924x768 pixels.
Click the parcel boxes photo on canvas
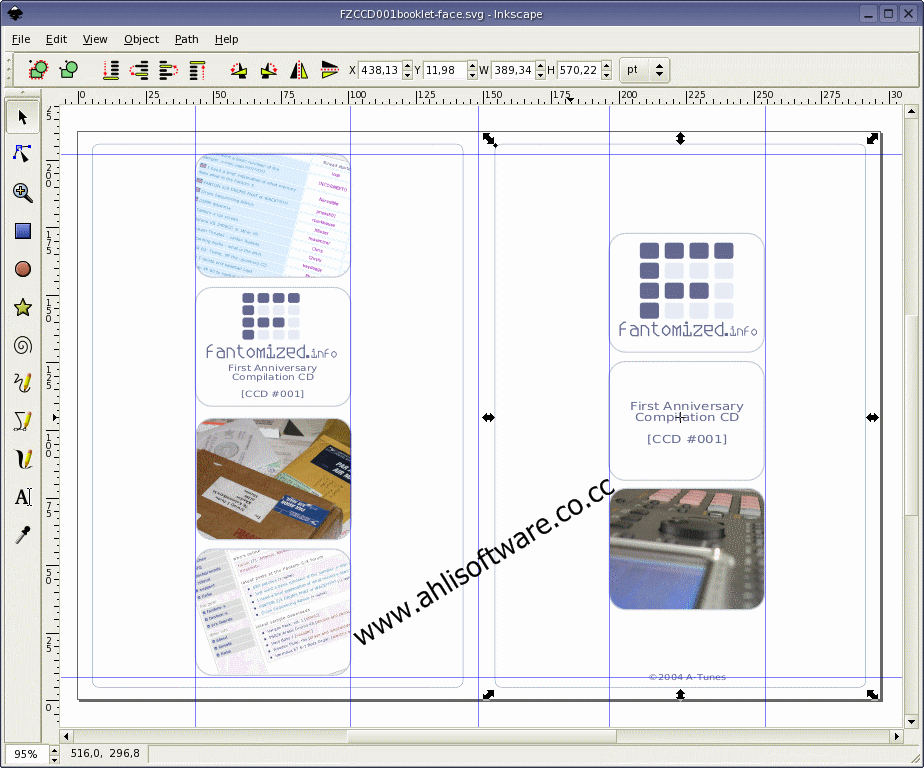(273, 479)
